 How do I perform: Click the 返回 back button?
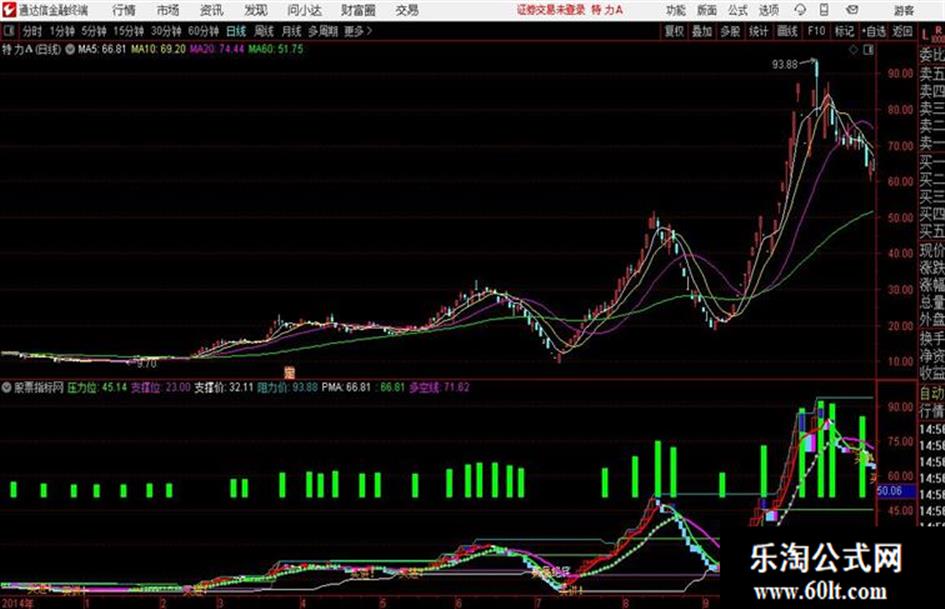coord(902,31)
